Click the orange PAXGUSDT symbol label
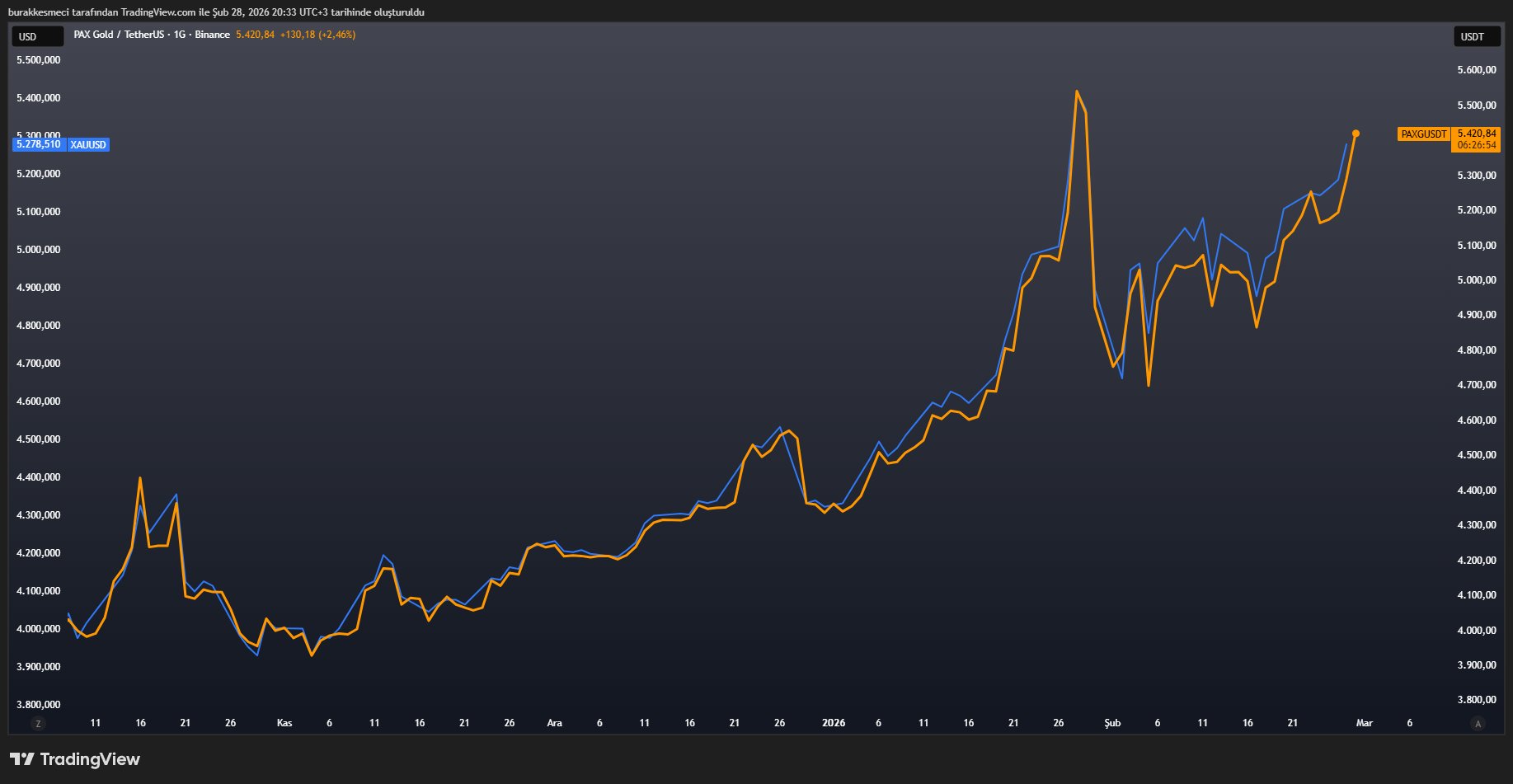Image resolution: width=1513 pixels, height=784 pixels. pos(1423,134)
